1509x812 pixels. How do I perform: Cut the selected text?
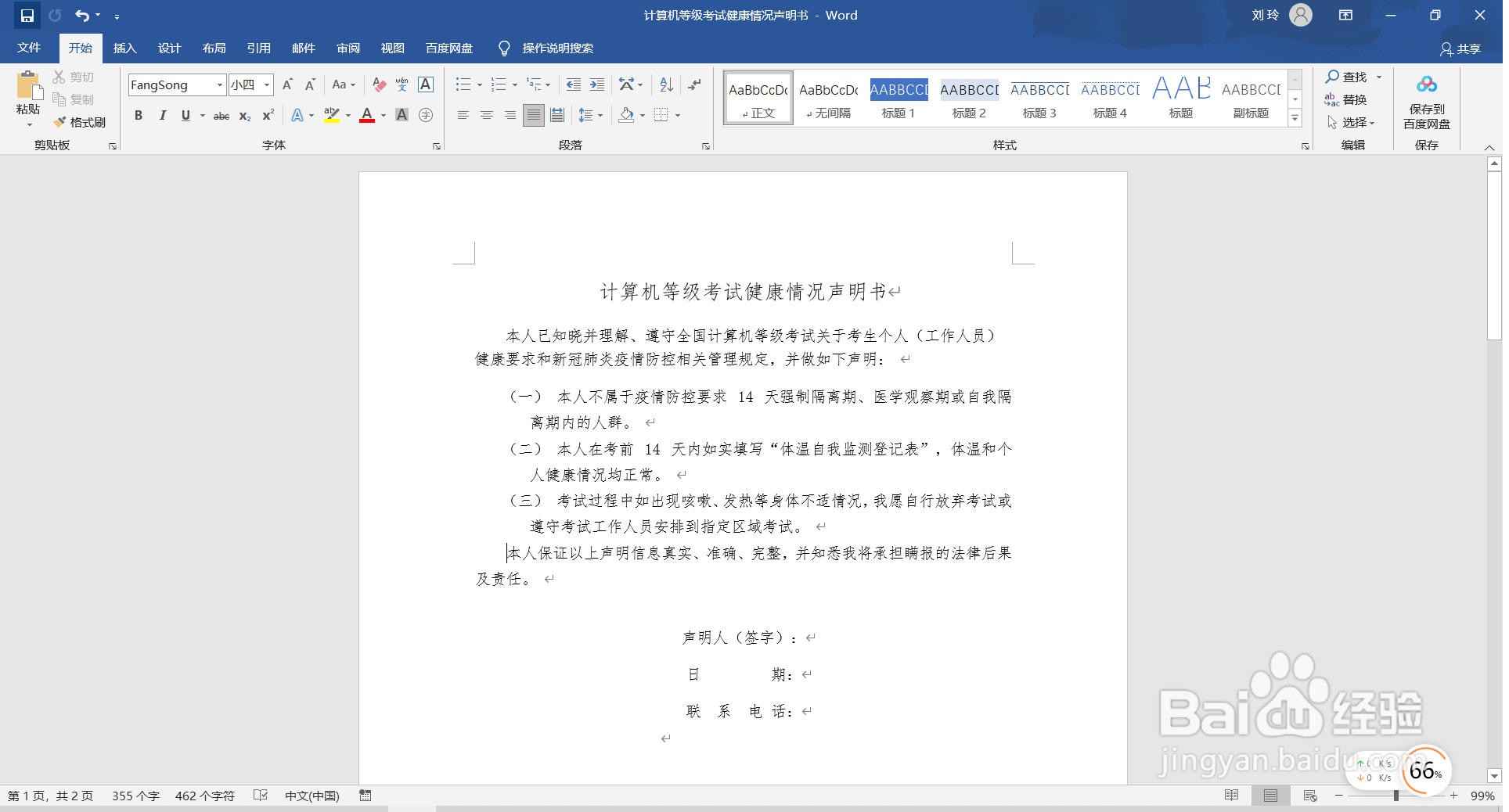click(x=74, y=77)
